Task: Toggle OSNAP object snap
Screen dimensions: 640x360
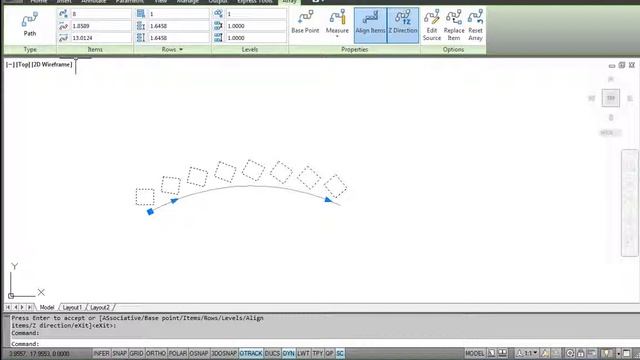Action: point(199,353)
